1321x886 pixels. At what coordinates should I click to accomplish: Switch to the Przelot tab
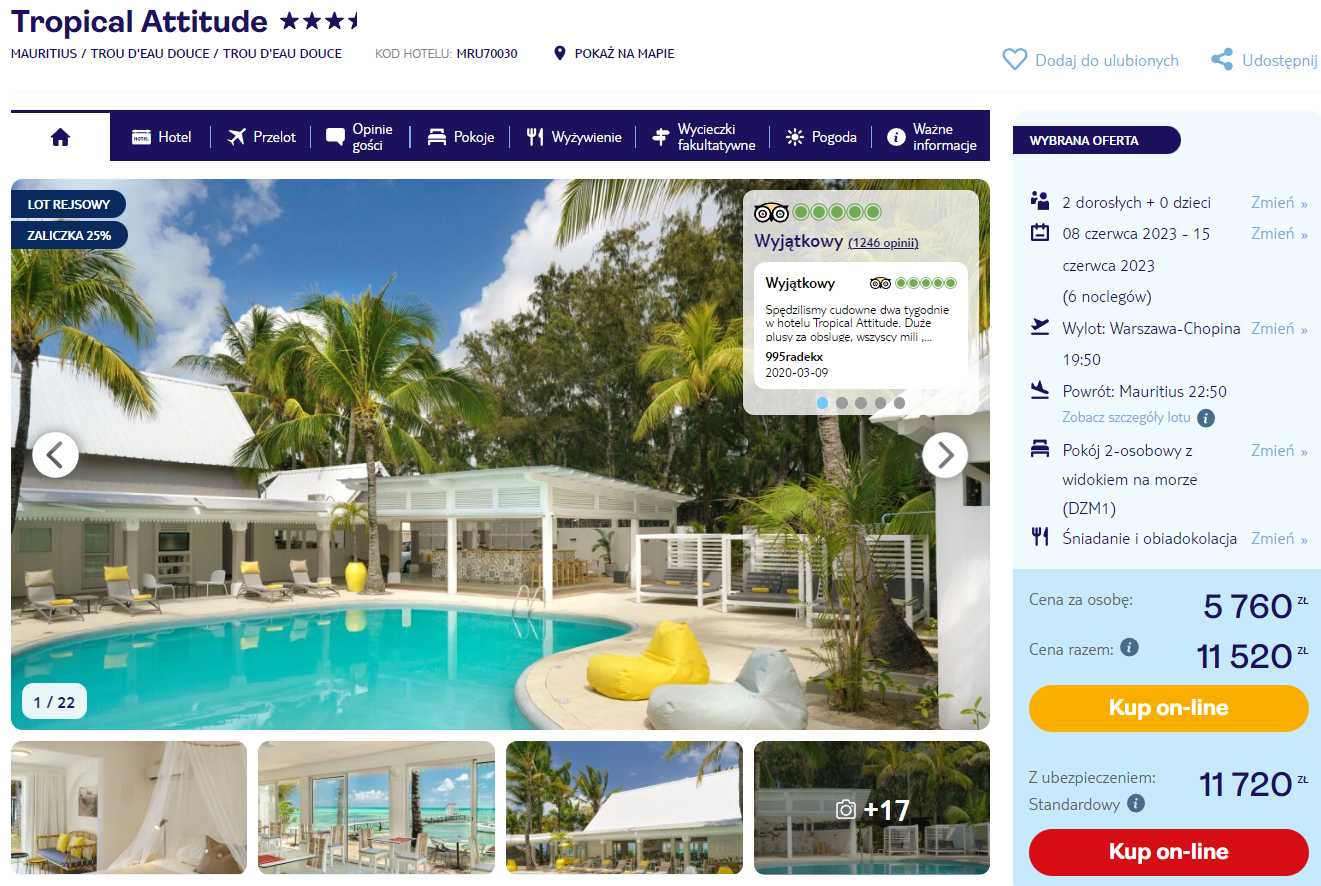pos(261,137)
